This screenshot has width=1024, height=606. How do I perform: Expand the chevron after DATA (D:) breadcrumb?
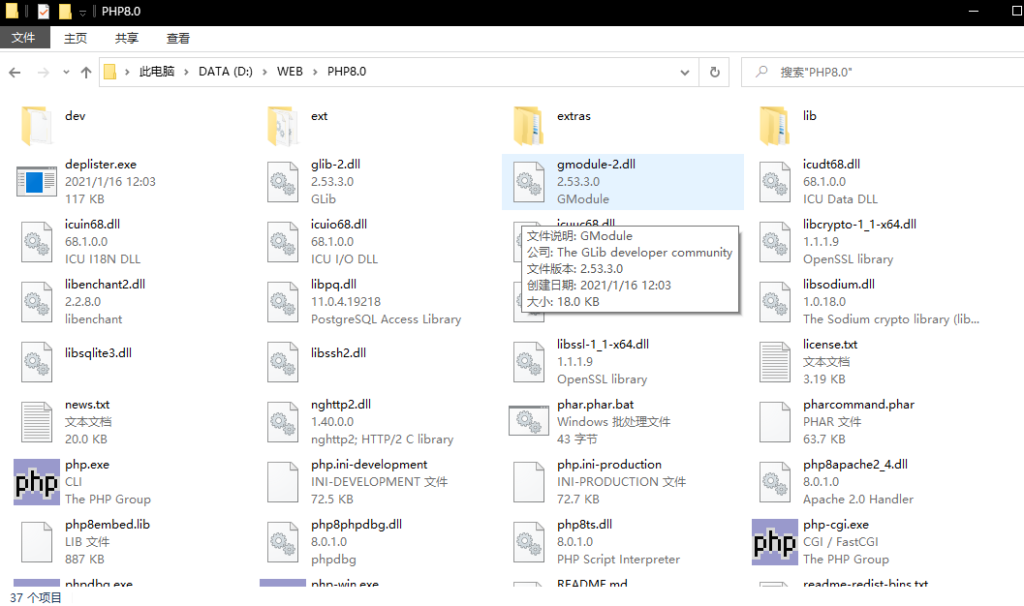[264, 72]
